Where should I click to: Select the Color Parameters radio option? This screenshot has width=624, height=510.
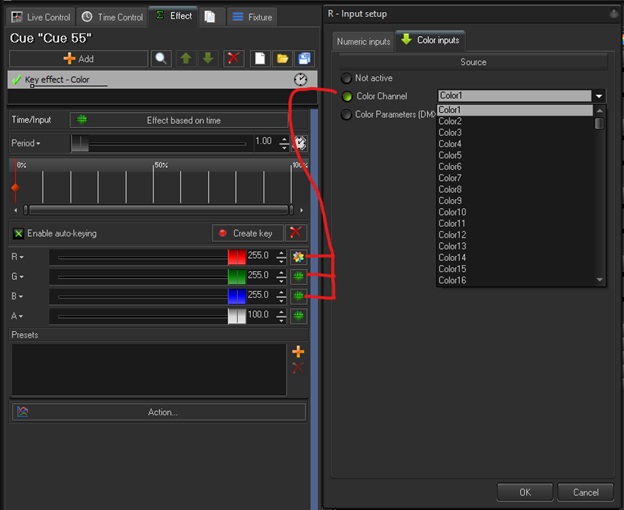(347, 115)
